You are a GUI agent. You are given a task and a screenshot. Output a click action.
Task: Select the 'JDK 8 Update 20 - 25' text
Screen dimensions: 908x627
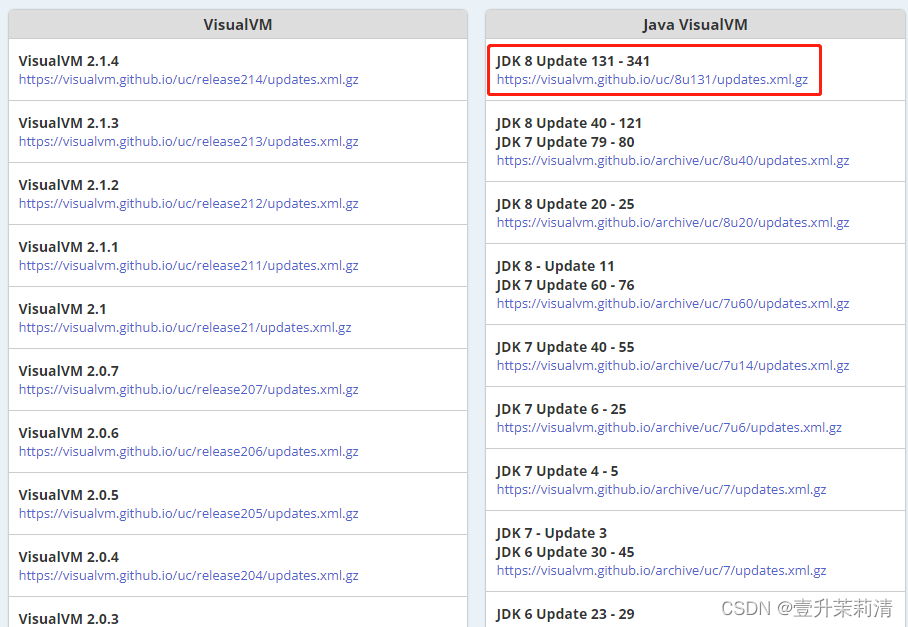pos(565,204)
